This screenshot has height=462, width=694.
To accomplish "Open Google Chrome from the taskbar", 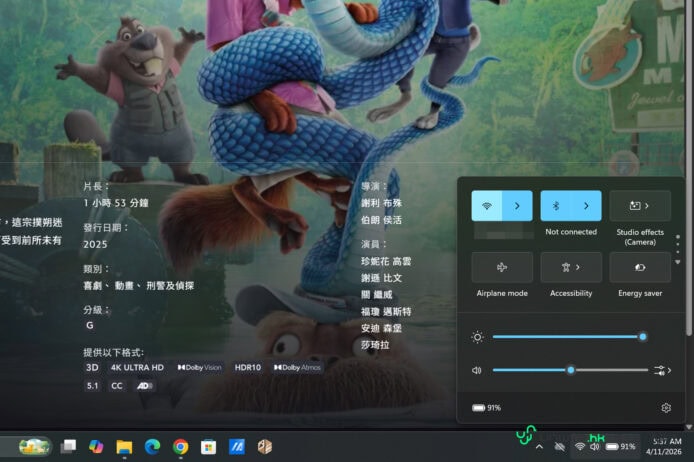I will tap(180, 447).
